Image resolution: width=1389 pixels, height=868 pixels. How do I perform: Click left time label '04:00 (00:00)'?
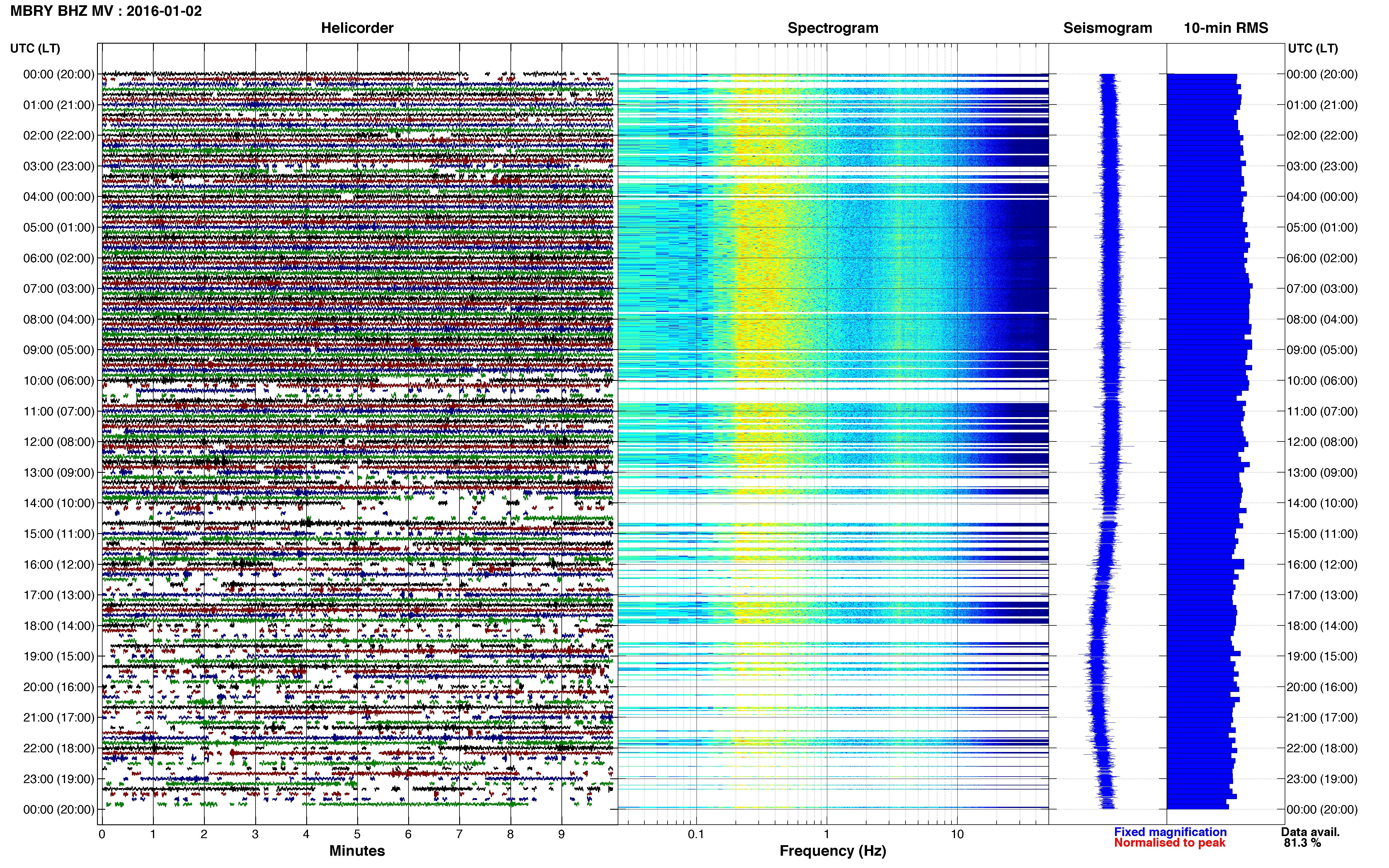(x=59, y=197)
